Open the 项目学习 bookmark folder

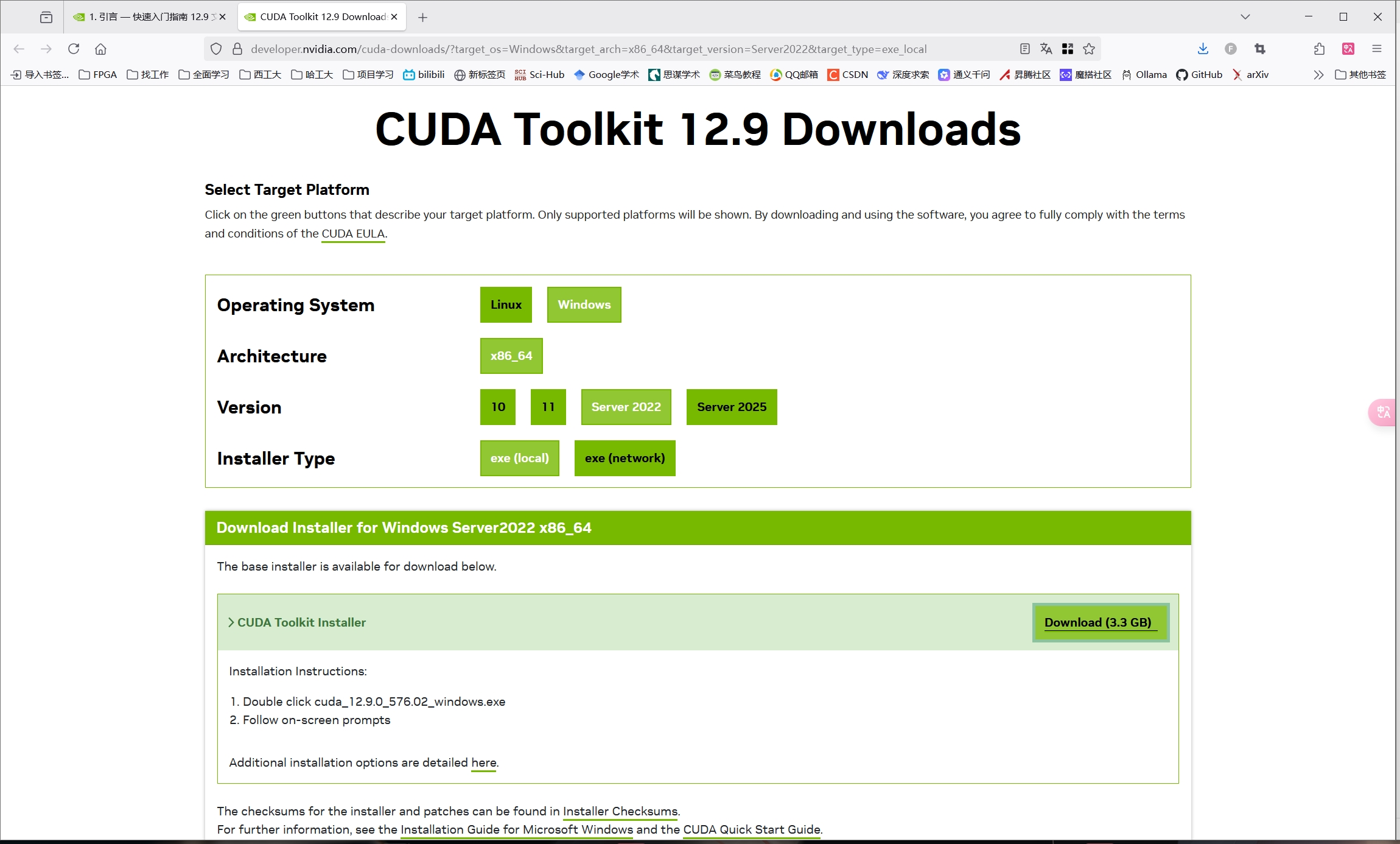click(368, 75)
